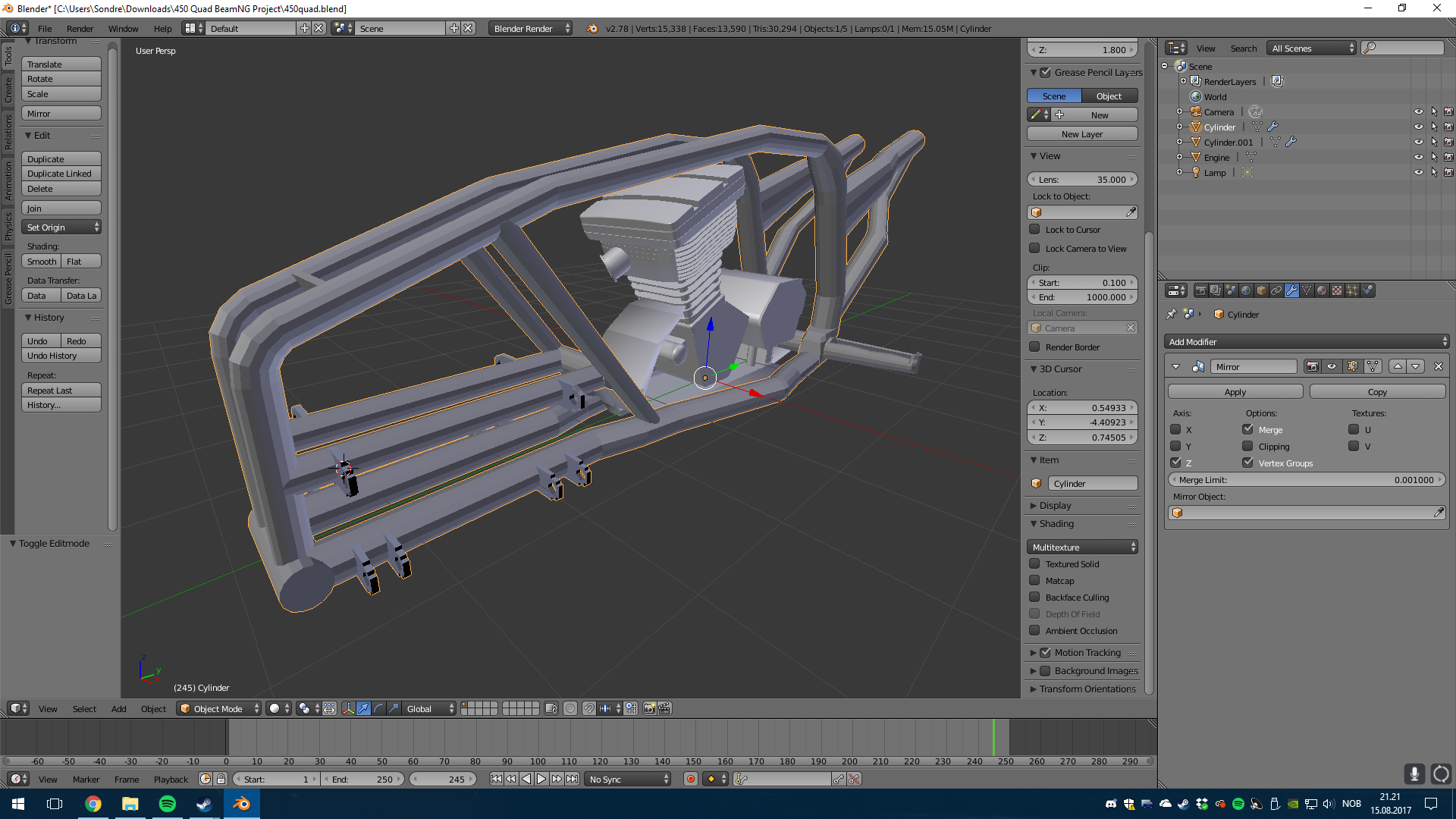Open the Render menu

click(80, 29)
